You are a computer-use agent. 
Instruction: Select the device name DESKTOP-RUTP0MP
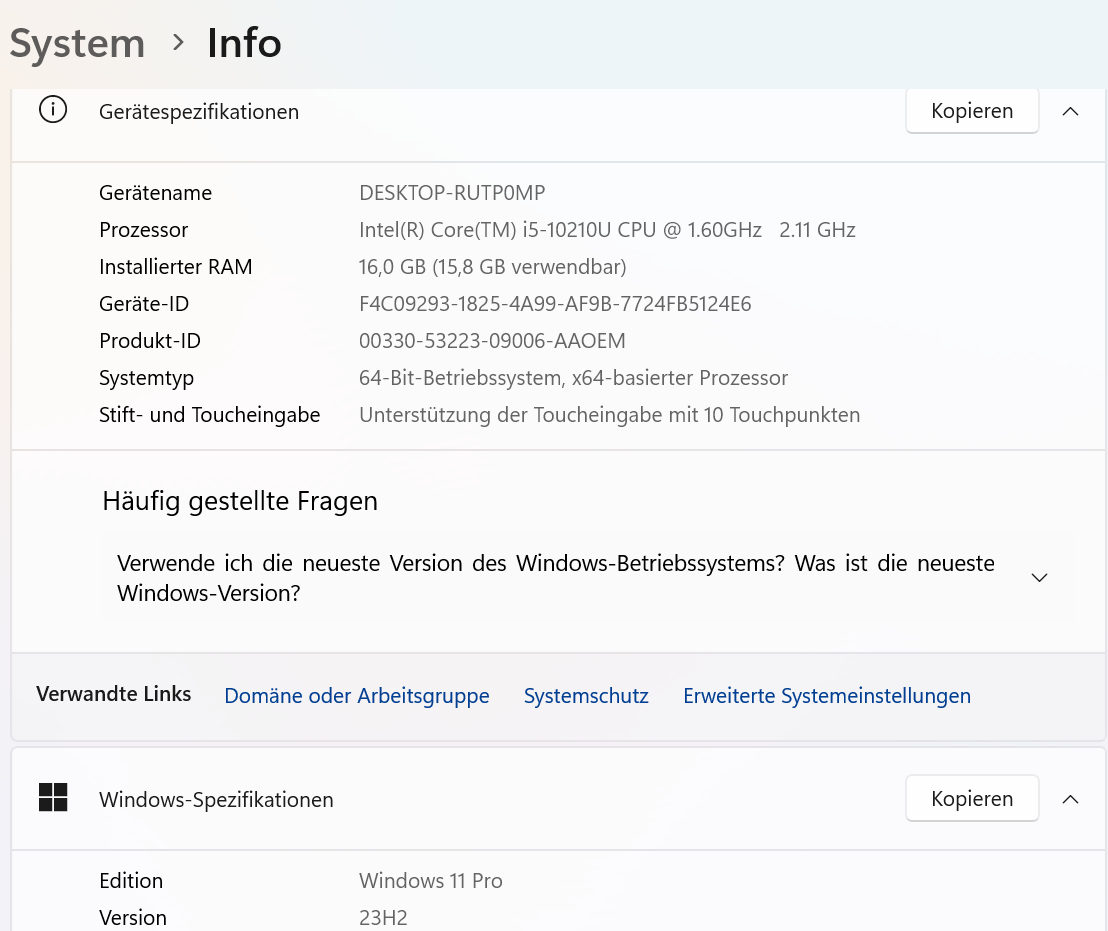click(x=452, y=193)
